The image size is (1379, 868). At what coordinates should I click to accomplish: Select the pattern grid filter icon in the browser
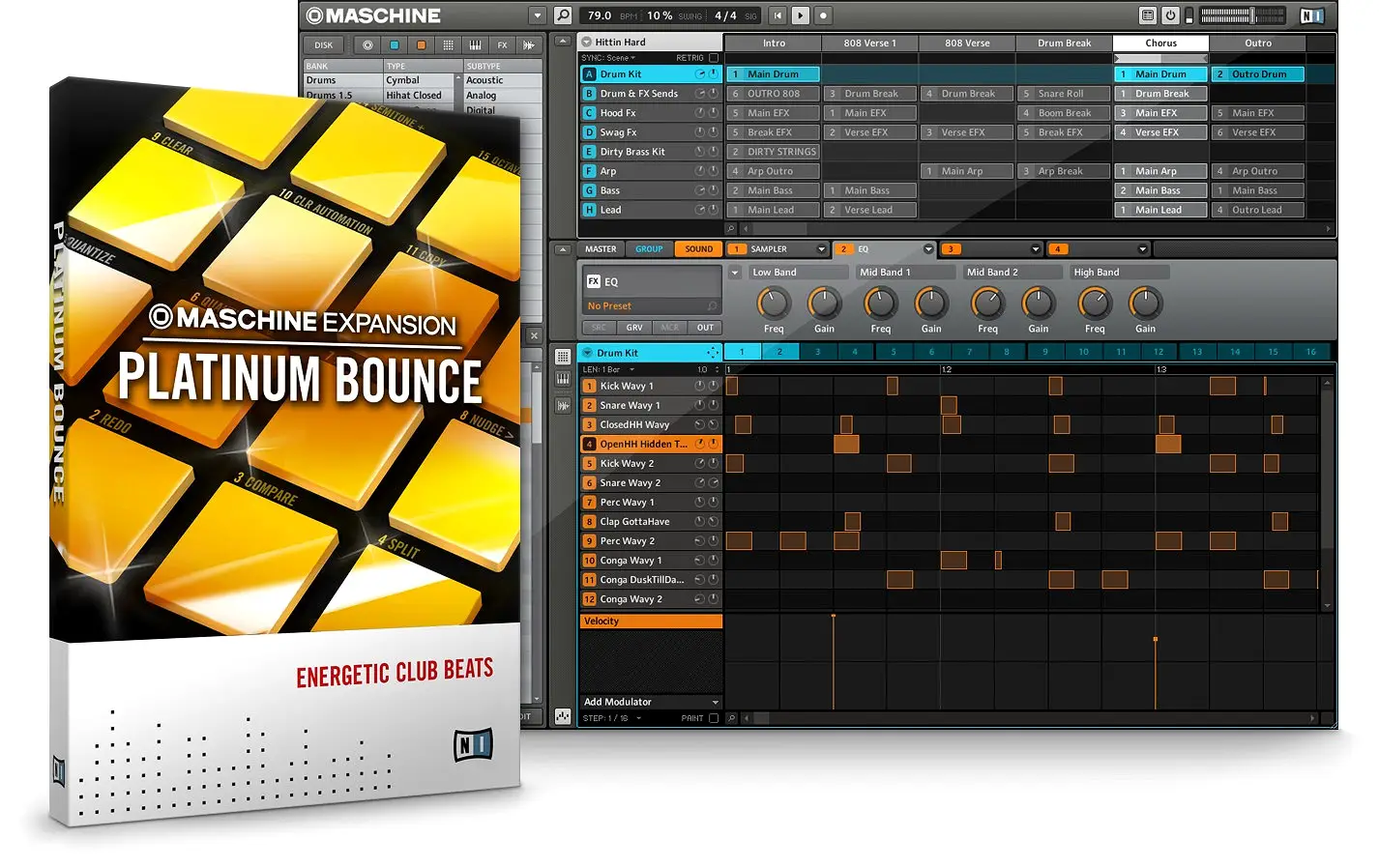(x=448, y=45)
